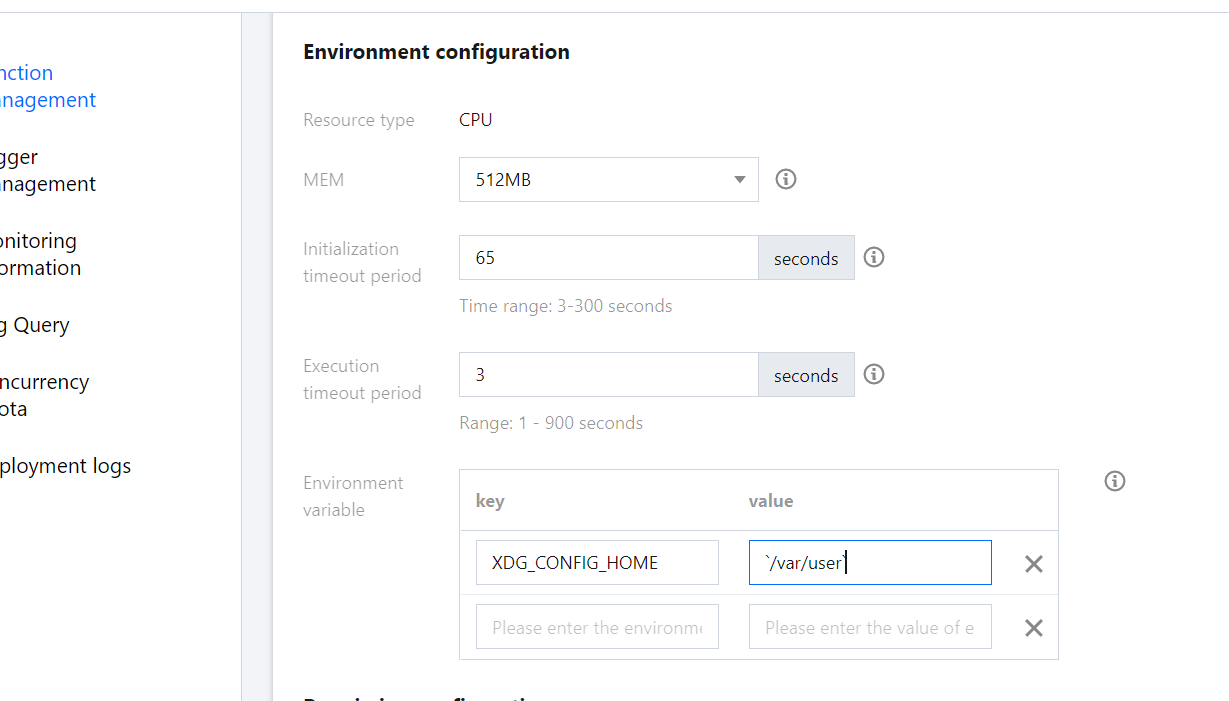Image resolution: width=1229 pixels, height=701 pixels.
Task: Delete the empty environment variable row
Action: click(x=1034, y=628)
